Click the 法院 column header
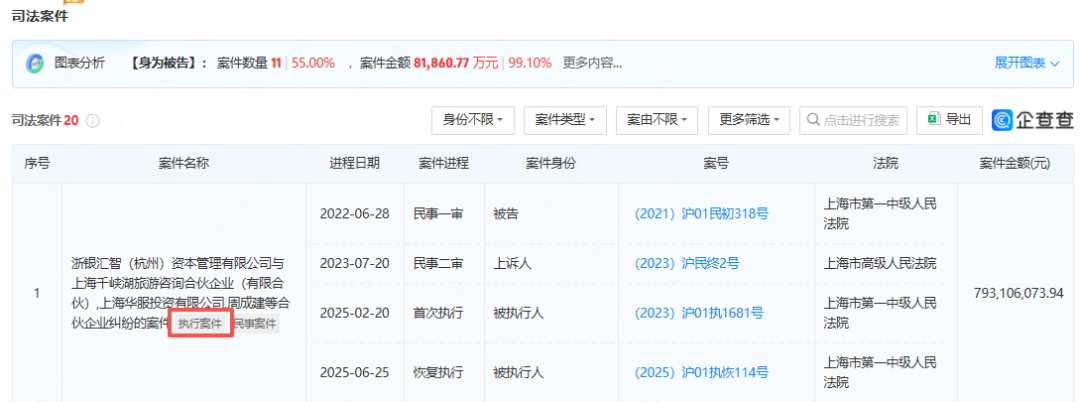The height and width of the screenshot is (402, 1080). (x=885, y=164)
